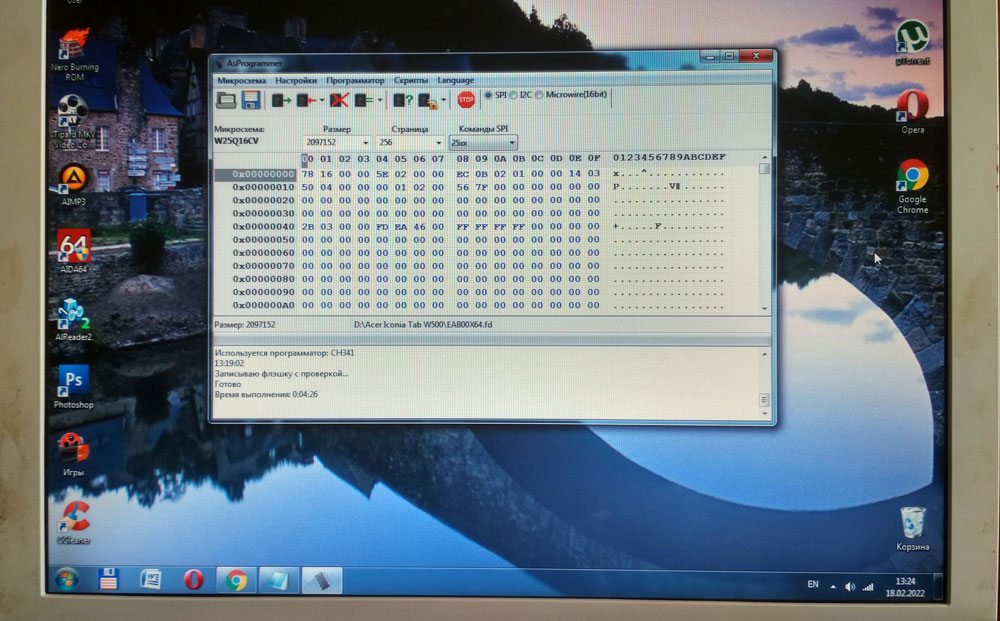This screenshot has width=1000, height=621.
Task: Click the unprotect chip icon with padlock
Action: (x=427, y=101)
